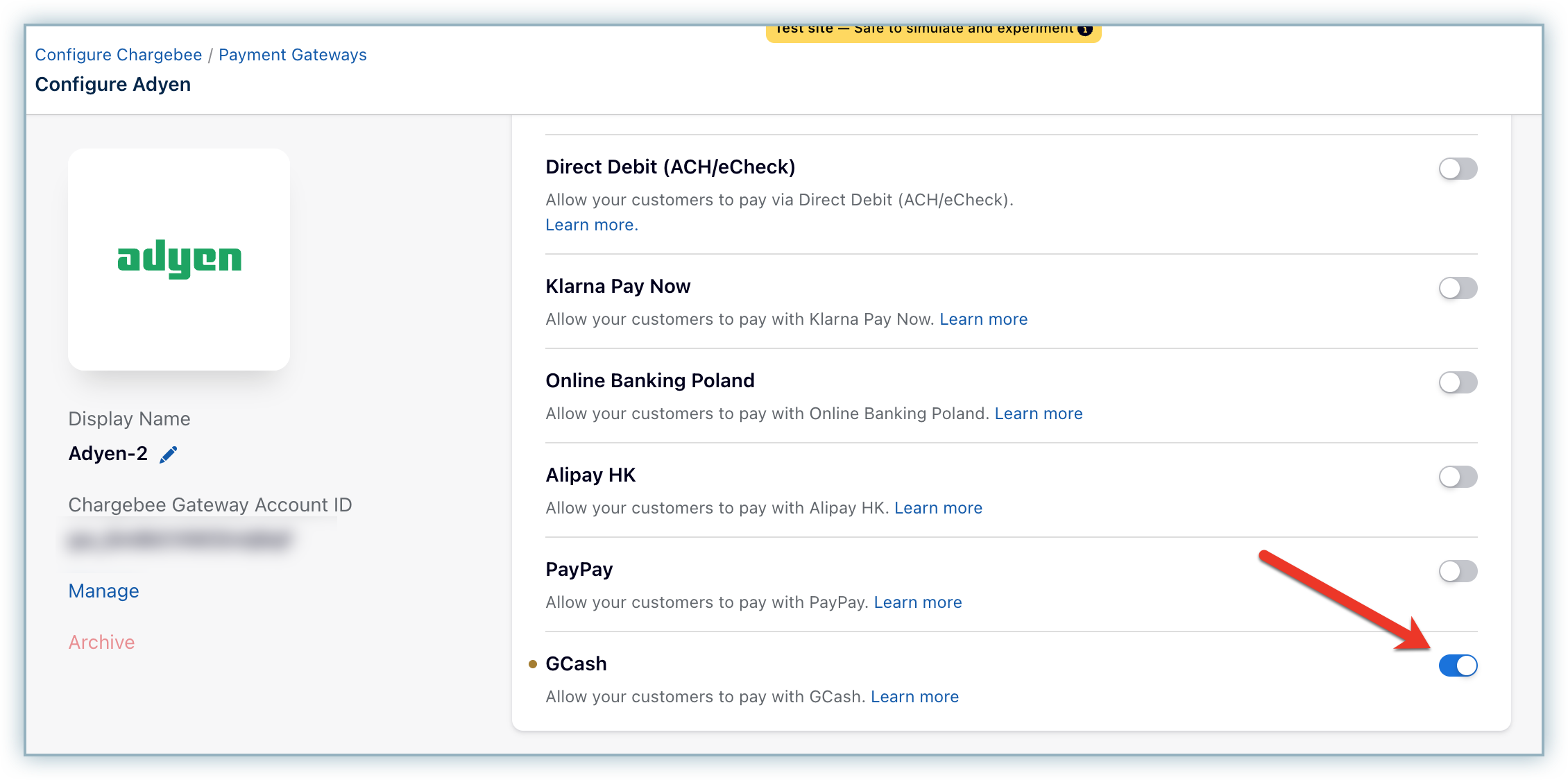Viewport: 1568px width, 780px height.
Task: Click the PayPay heading
Action: click(x=579, y=570)
